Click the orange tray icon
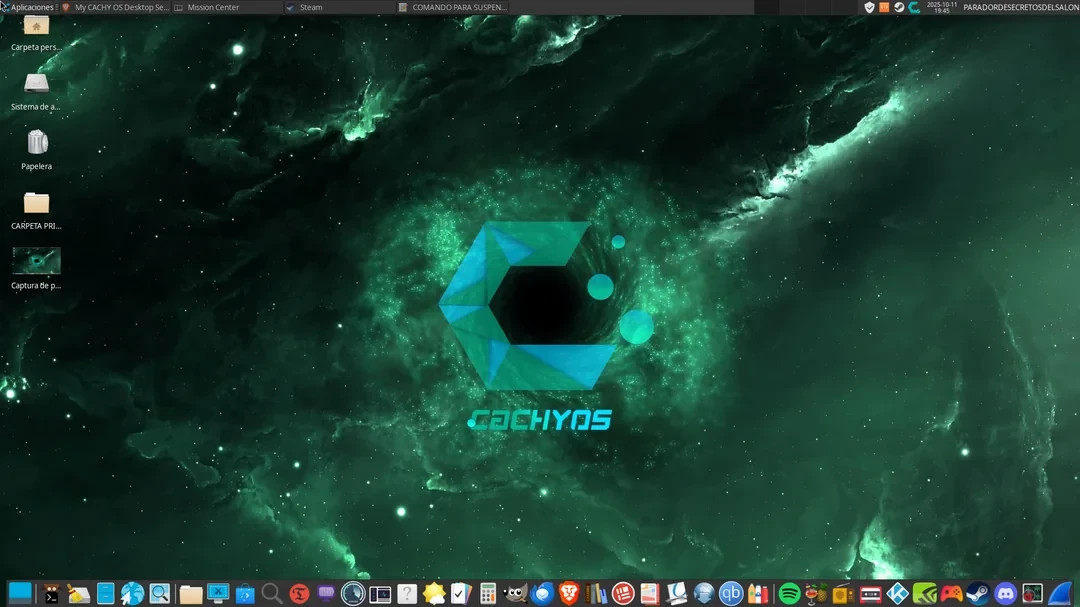Image resolution: width=1080 pixels, height=607 pixels. [x=884, y=7]
